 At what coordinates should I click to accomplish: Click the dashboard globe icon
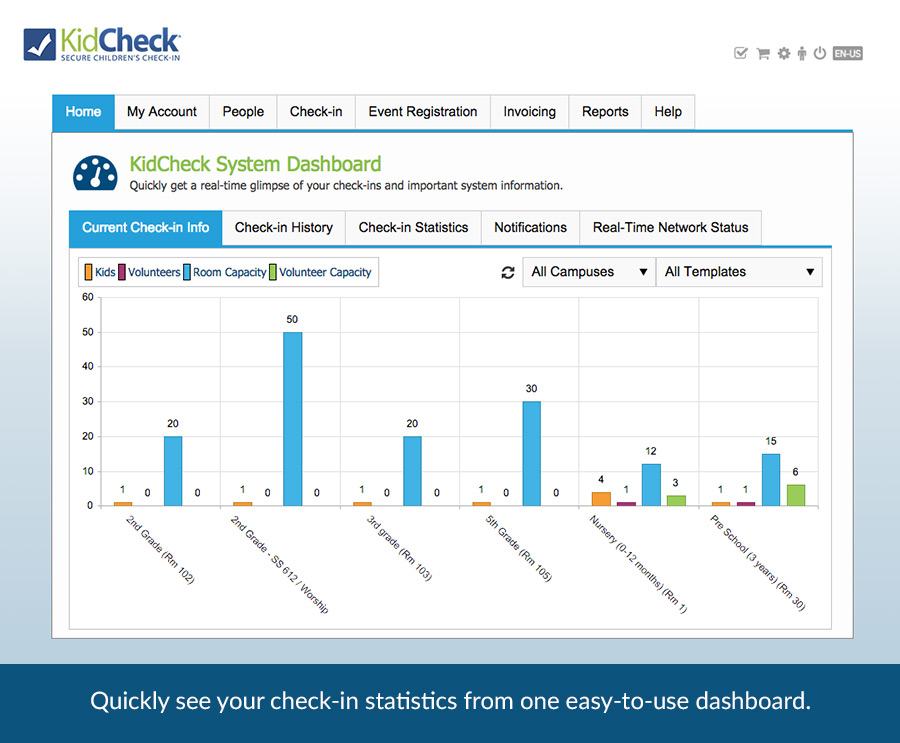click(95, 172)
